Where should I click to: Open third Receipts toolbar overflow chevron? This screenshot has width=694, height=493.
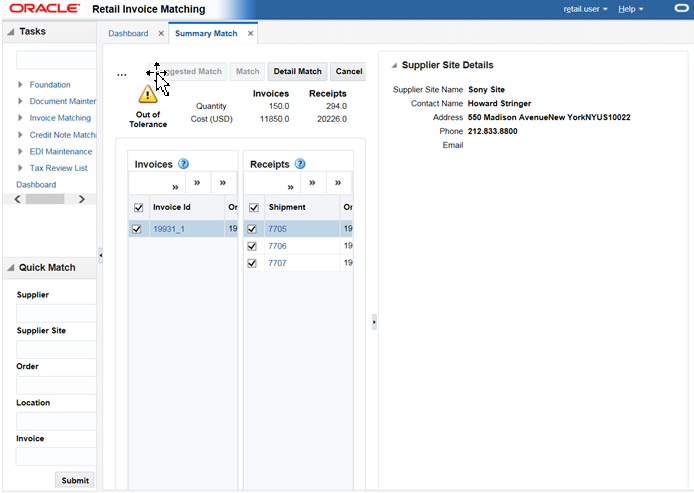(338, 182)
